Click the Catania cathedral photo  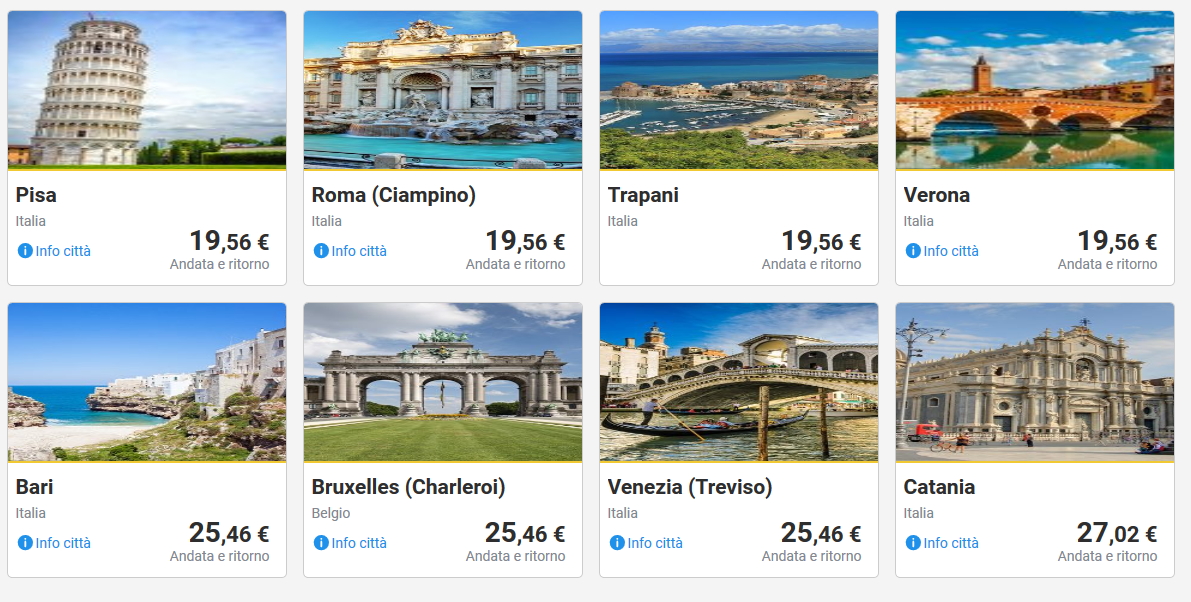coord(1035,382)
